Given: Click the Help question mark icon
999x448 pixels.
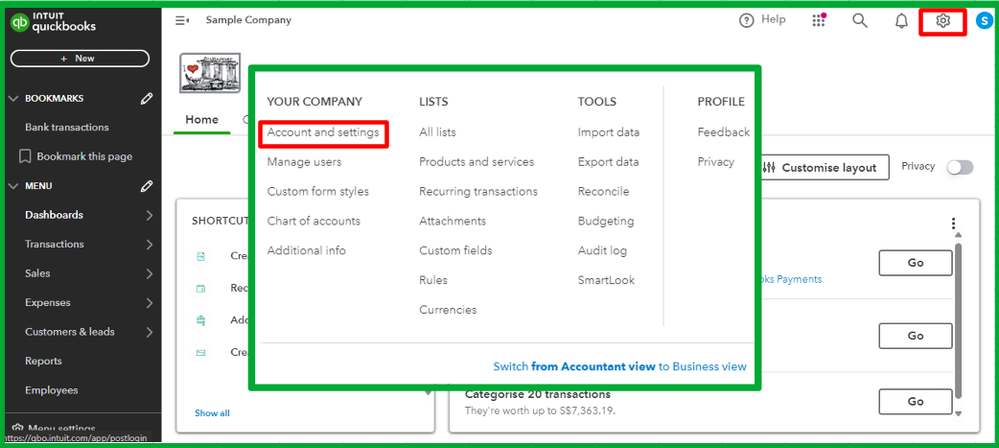Looking at the screenshot, I should pyautogui.click(x=746, y=21).
